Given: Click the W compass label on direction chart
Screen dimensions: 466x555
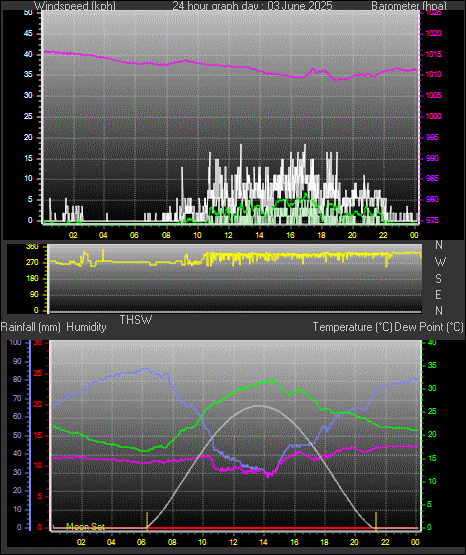Looking at the screenshot, I should pos(440,262).
